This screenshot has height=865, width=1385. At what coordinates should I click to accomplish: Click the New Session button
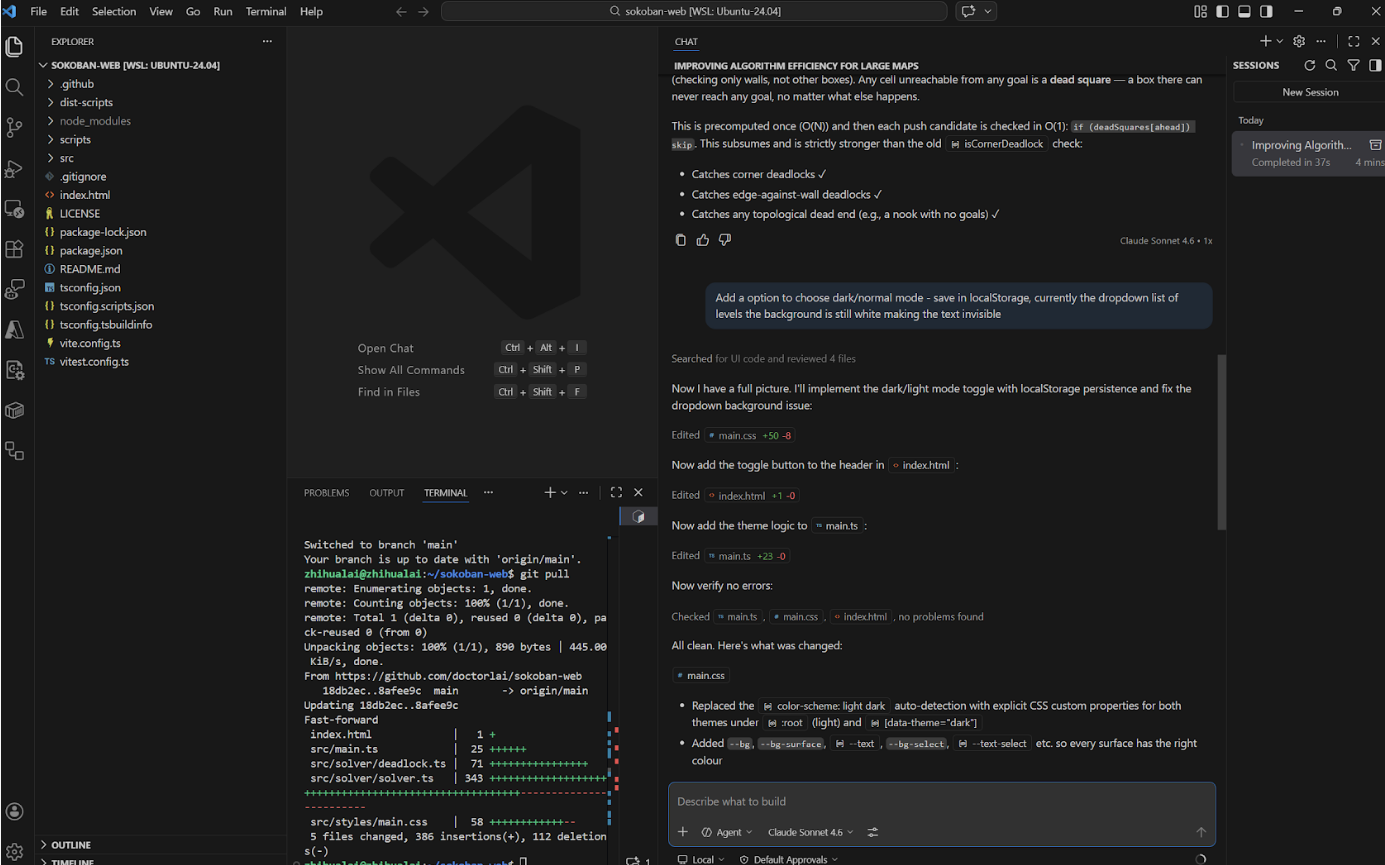tap(1310, 92)
